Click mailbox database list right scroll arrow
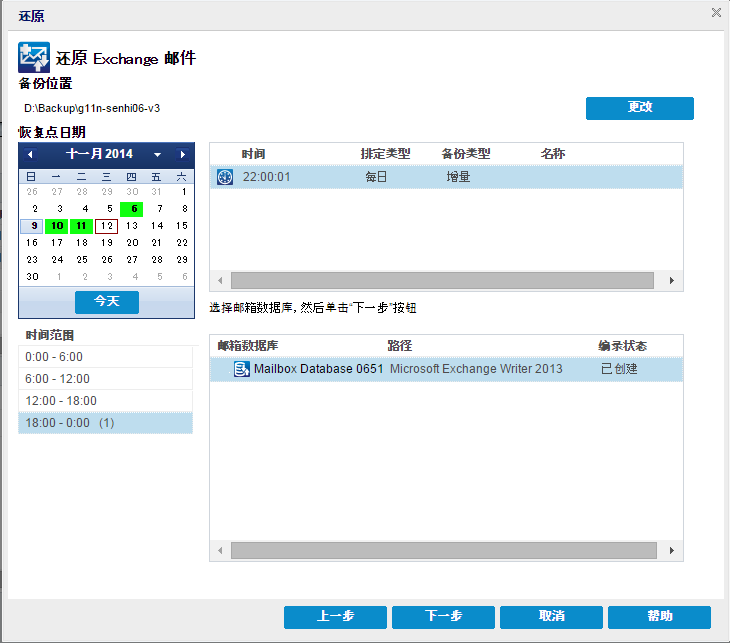The height and width of the screenshot is (643, 730). point(671,551)
